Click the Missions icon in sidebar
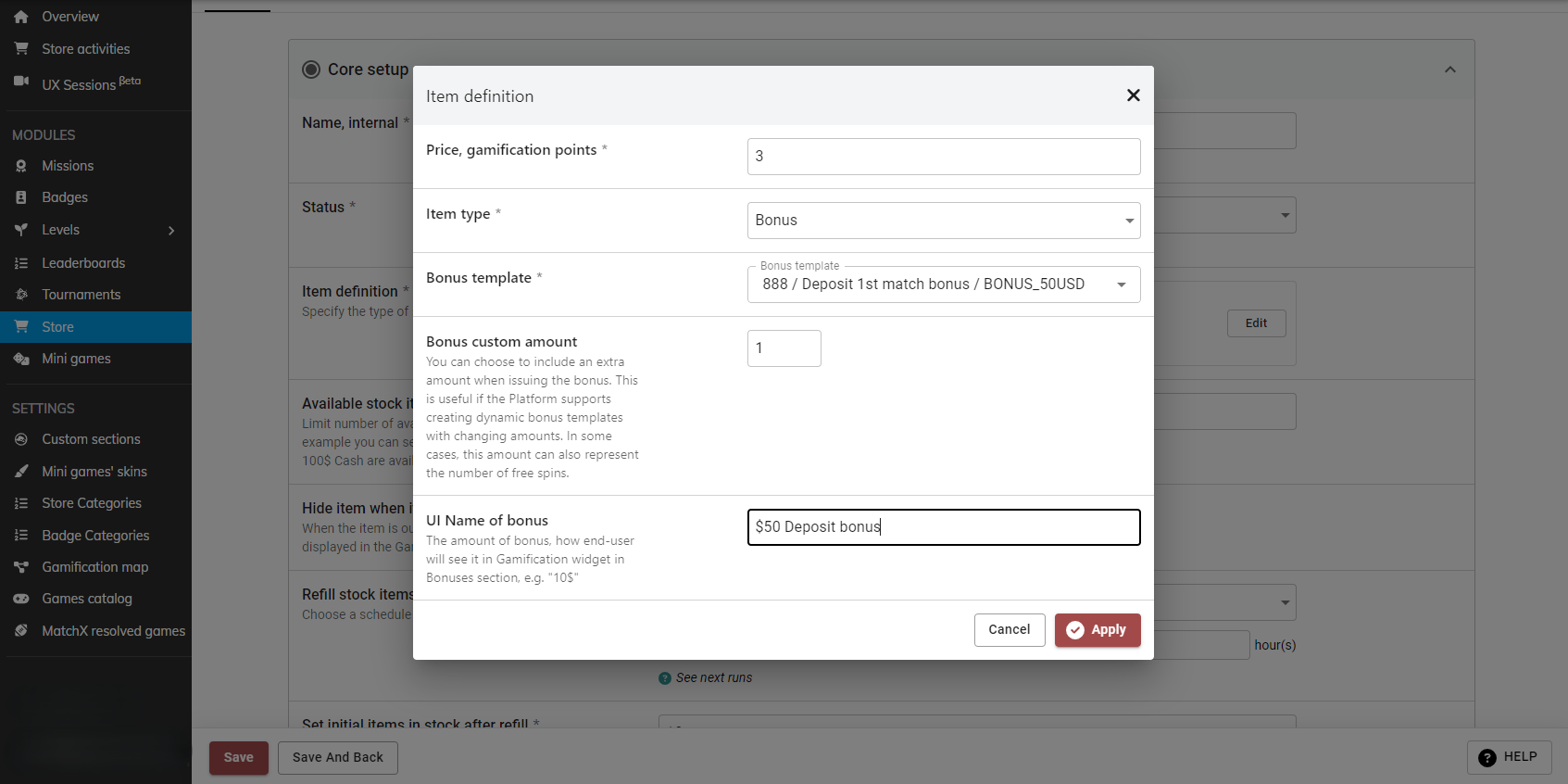The image size is (1568, 784). [x=21, y=166]
